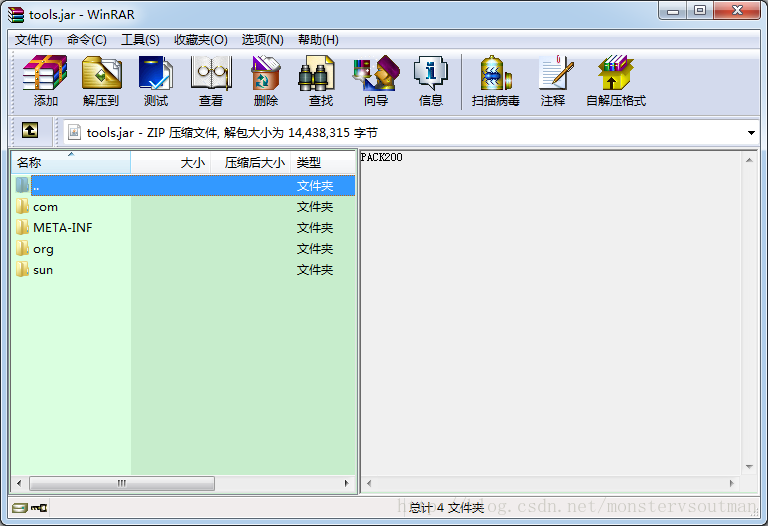Open the 工具(S) menu
Image resolution: width=768 pixels, height=526 pixels.
point(140,40)
